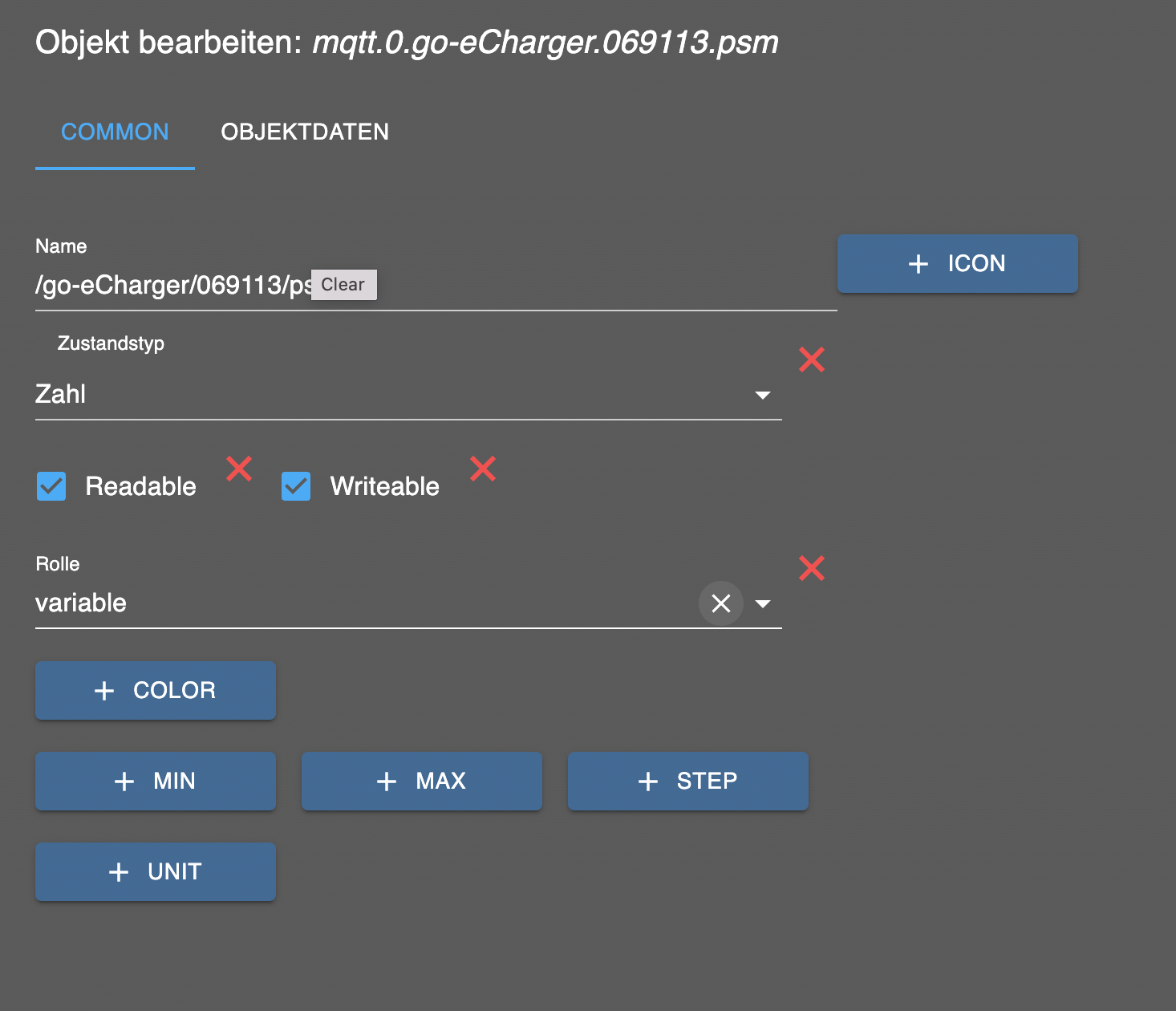Add a MIN value
This screenshot has height=1011, width=1176.
156,781
